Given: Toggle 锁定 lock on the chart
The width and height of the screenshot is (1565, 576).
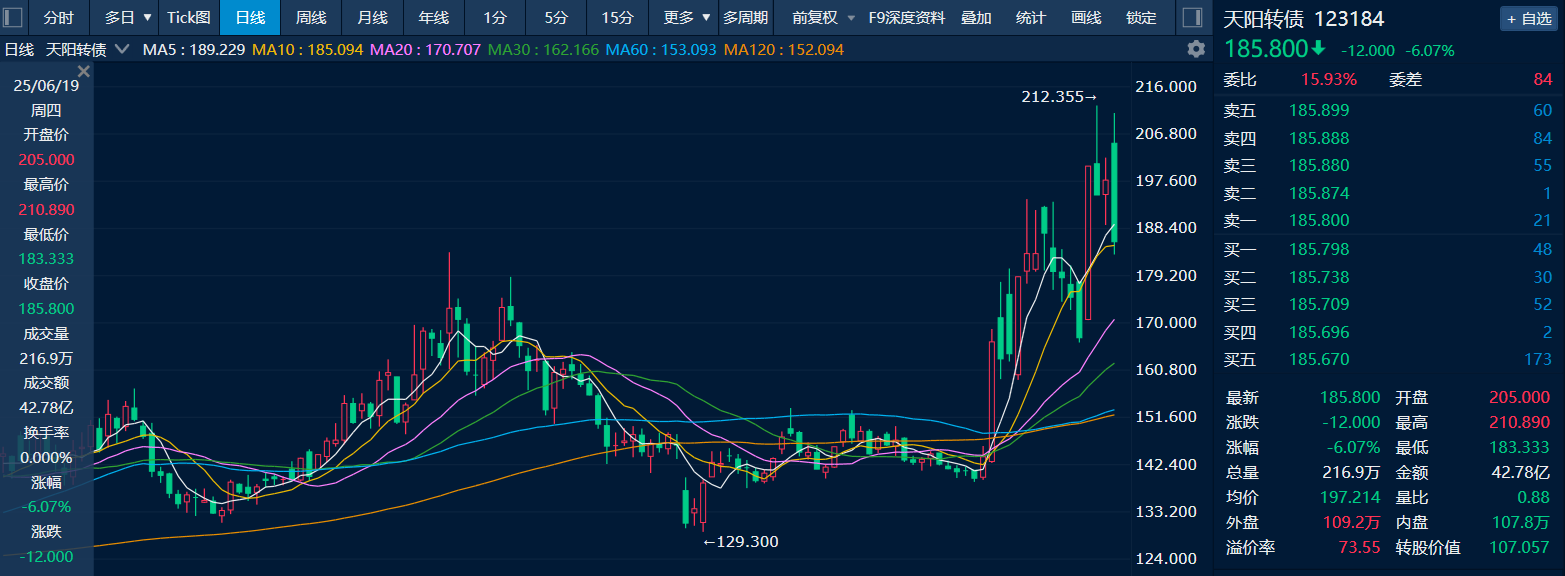Looking at the screenshot, I should [x=1141, y=18].
